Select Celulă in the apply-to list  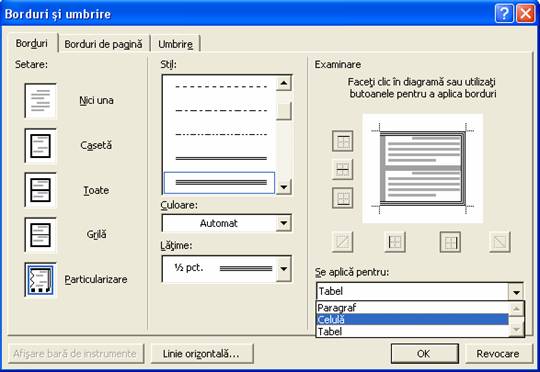coord(413,320)
